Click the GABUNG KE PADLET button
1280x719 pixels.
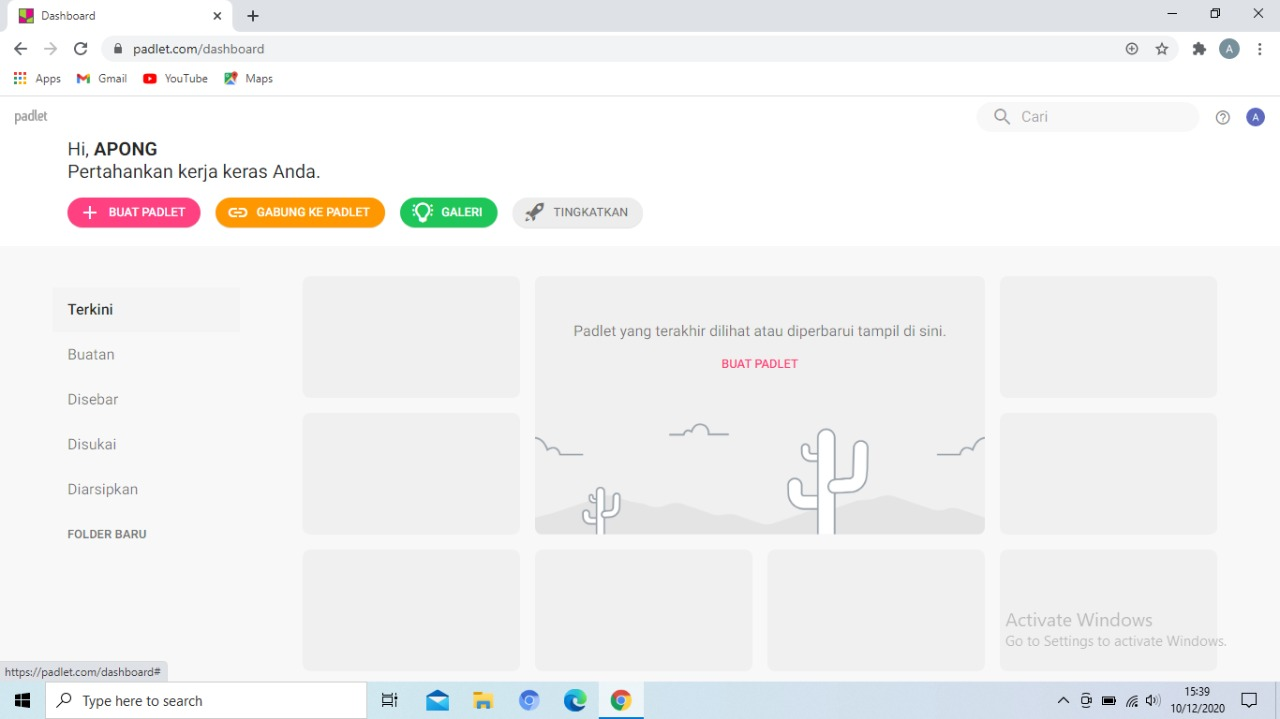(300, 212)
